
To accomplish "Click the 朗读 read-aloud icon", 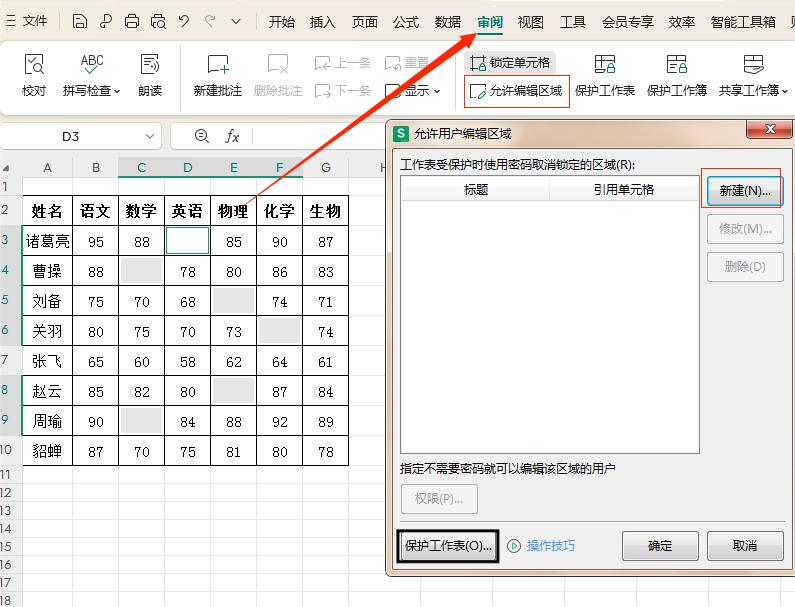I will click(150, 65).
